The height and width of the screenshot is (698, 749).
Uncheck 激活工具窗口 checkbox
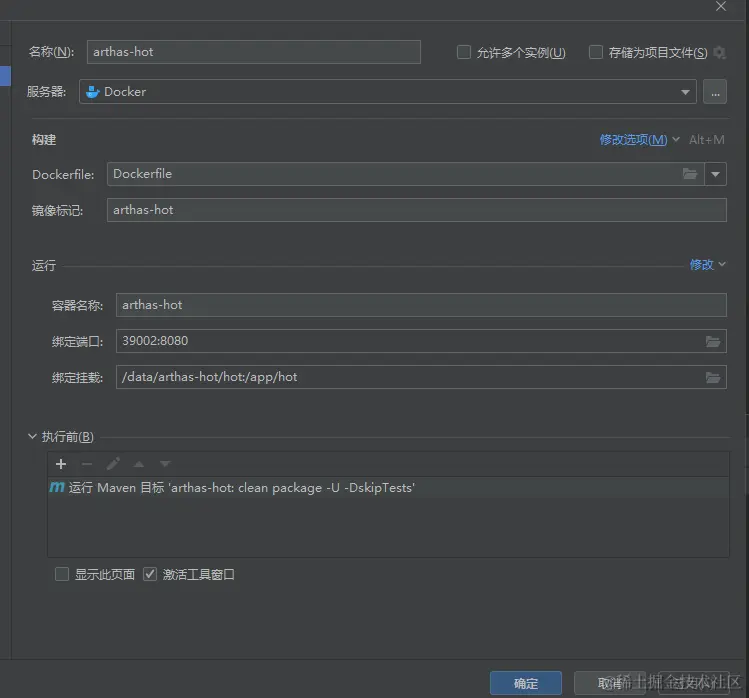(x=150, y=574)
